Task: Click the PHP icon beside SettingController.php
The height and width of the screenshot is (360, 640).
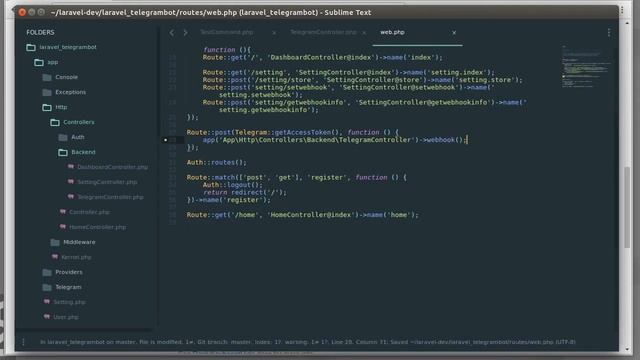Action: [x=71, y=182]
